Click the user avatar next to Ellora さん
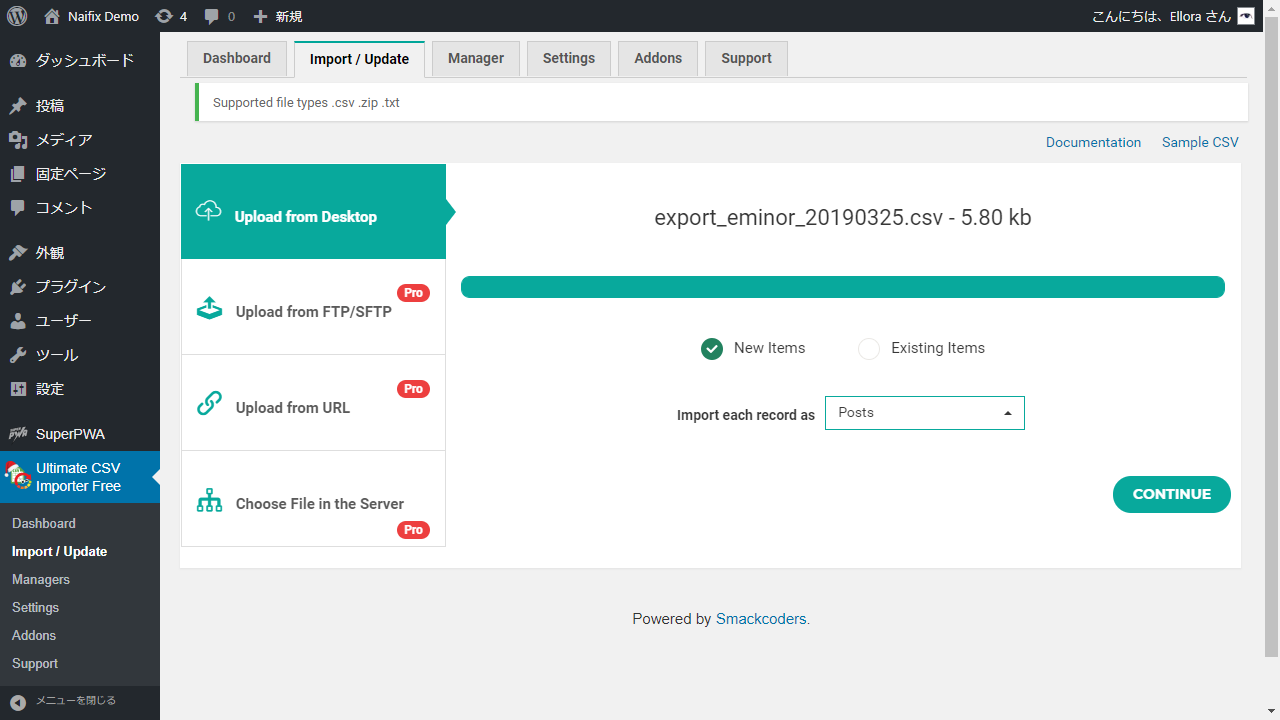 coord(1246,16)
